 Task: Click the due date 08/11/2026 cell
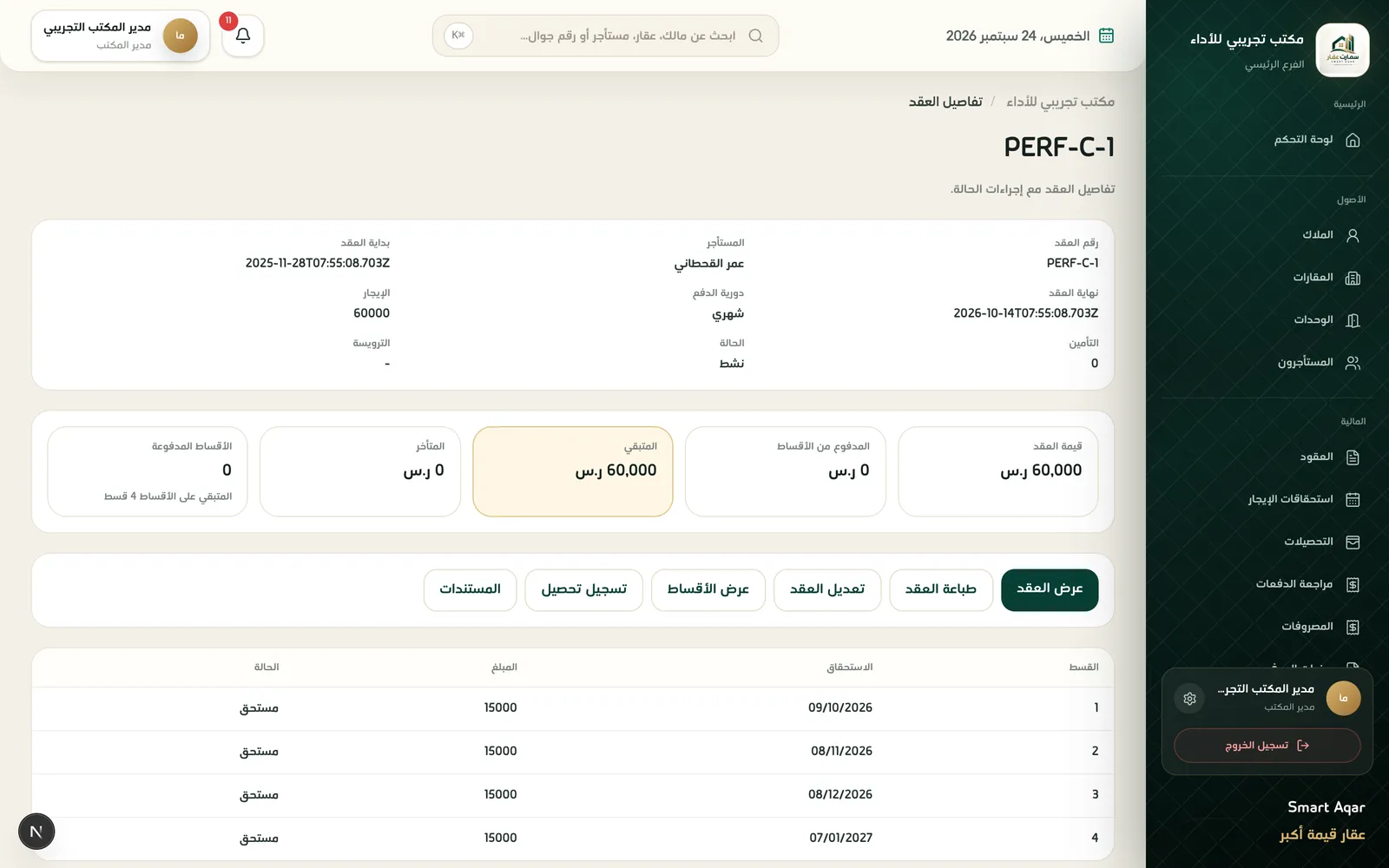(841, 752)
